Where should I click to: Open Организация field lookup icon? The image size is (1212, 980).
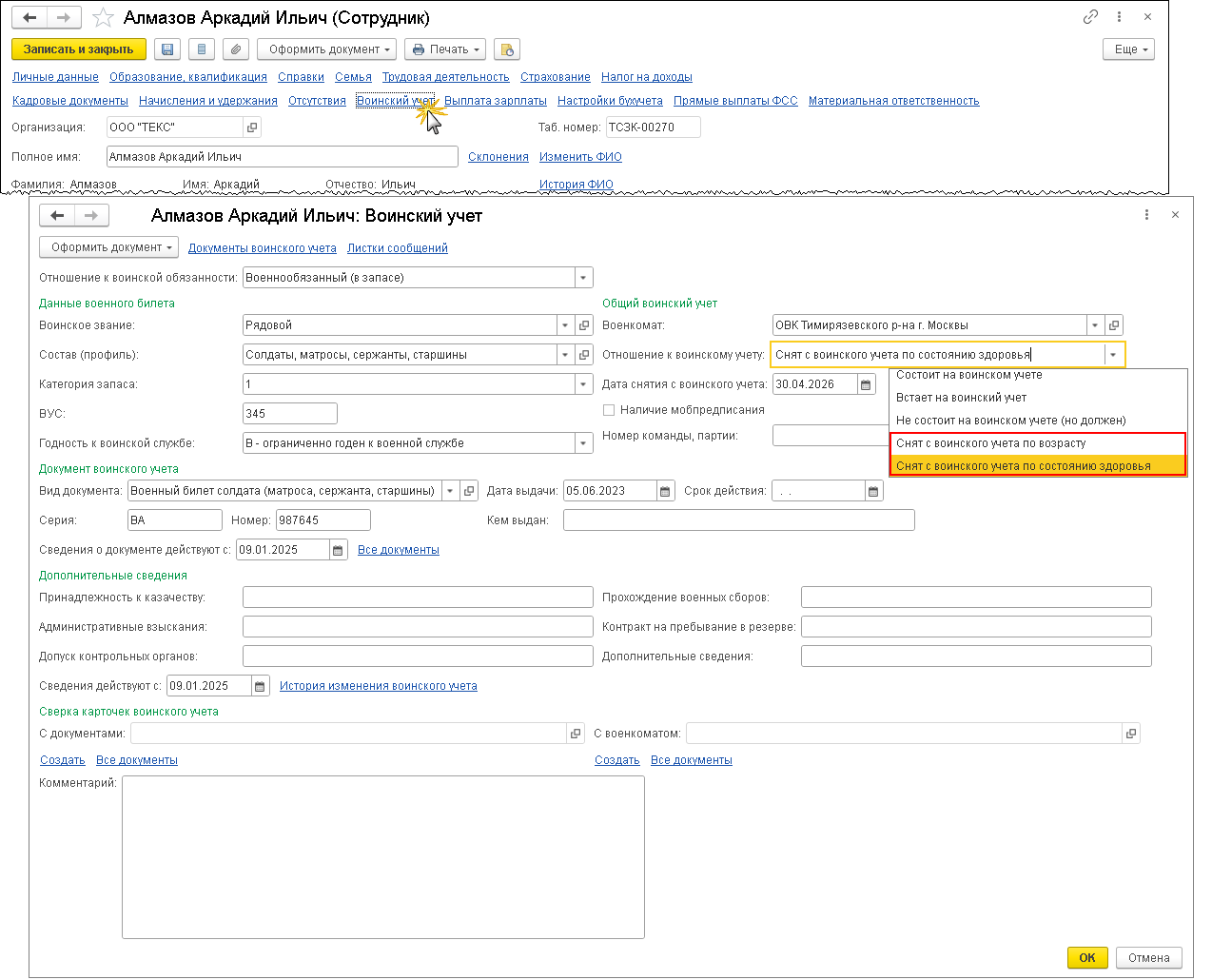point(252,127)
